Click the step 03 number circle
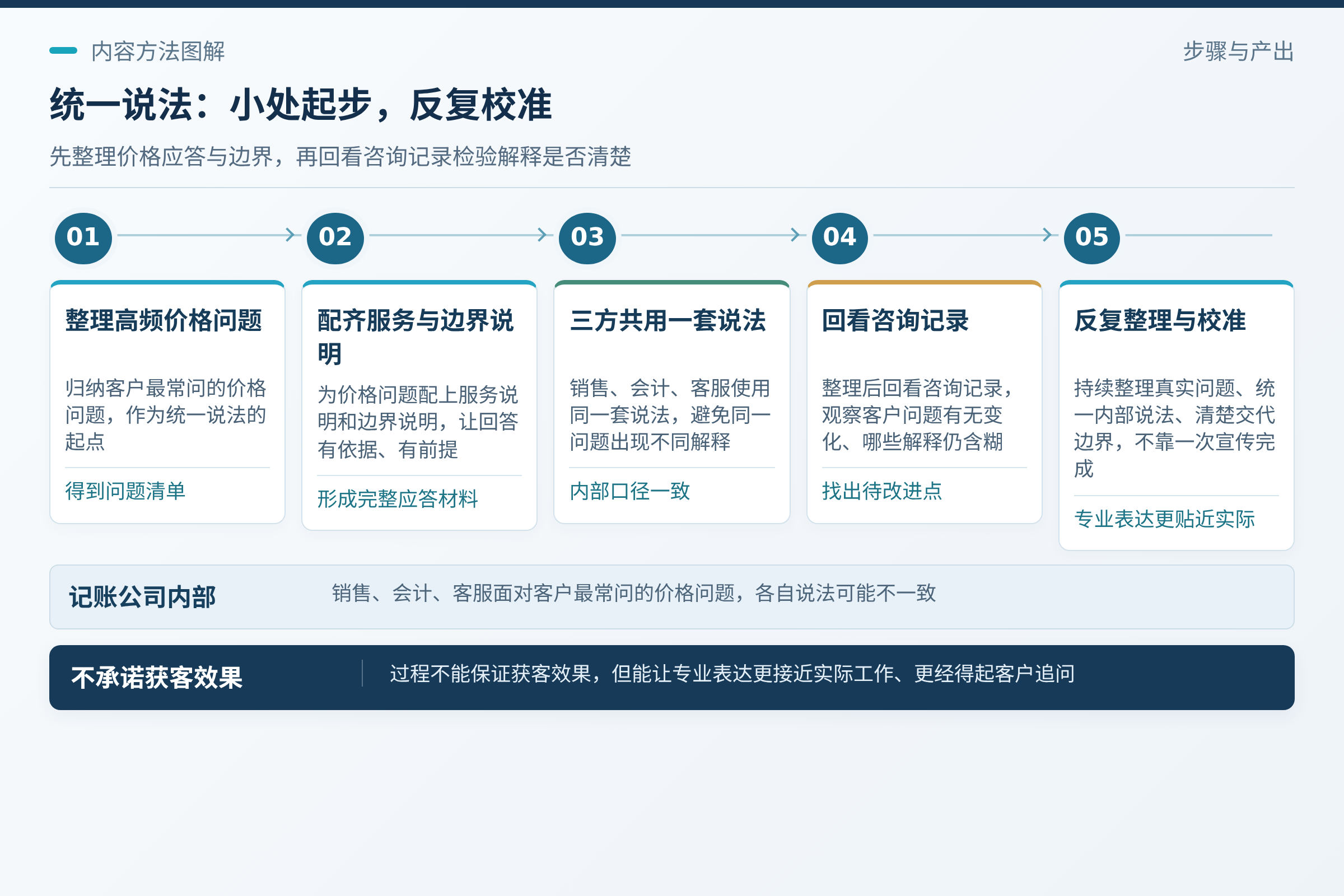Image resolution: width=1344 pixels, height=896 pixels. click(x=587, y=239)
